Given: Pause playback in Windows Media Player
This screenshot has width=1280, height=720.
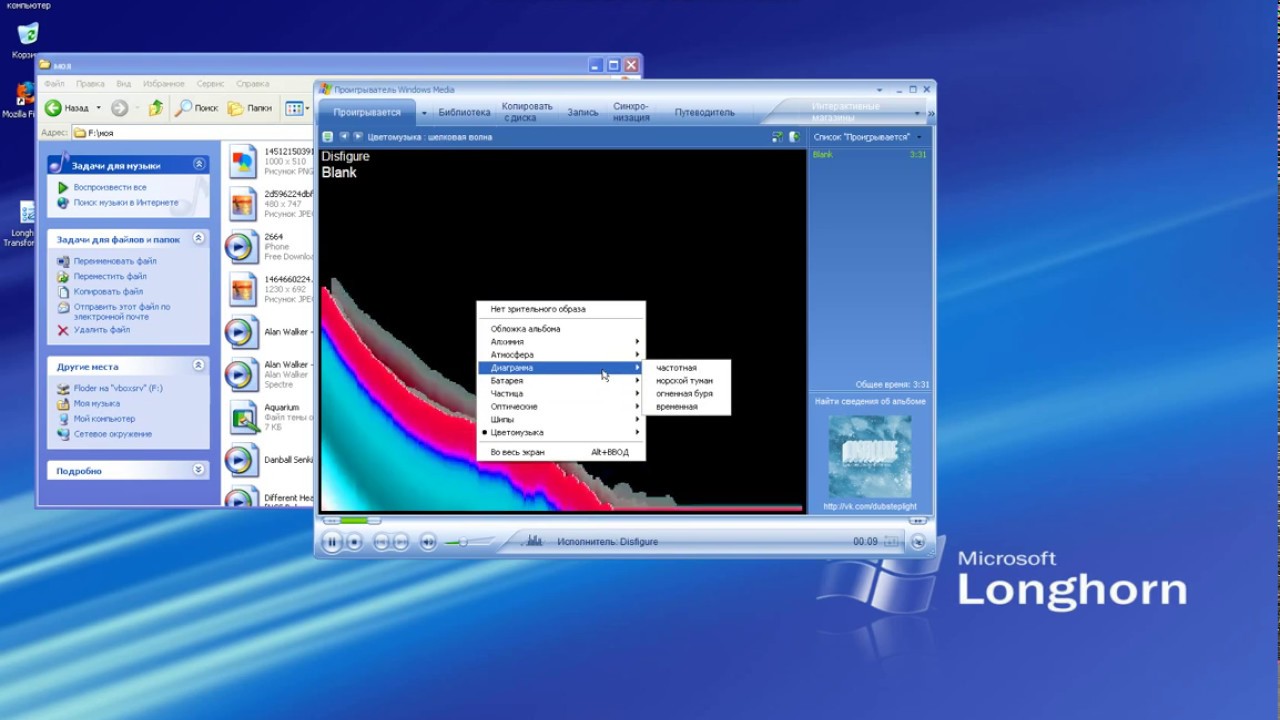Looking at the screenshot, I should tap(332, 542).
